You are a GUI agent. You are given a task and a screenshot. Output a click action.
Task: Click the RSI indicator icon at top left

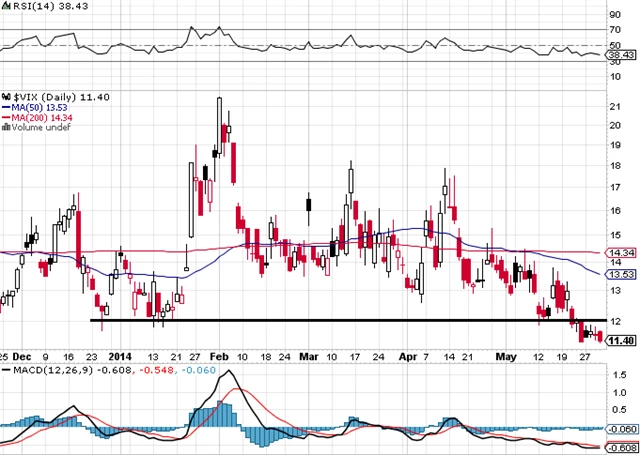(5, 7)
